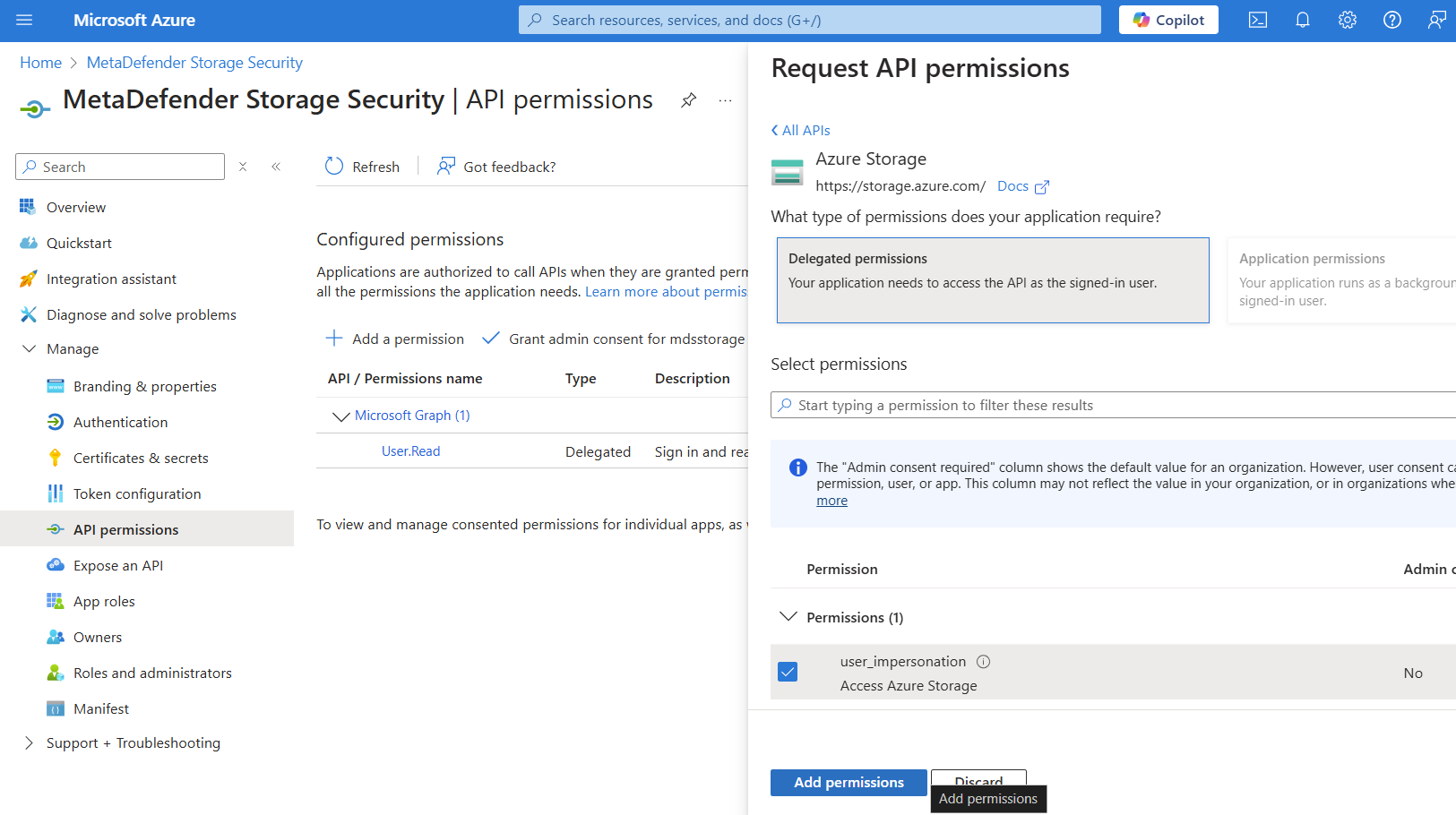Clear the sidebar search with X

tap(243, 167)
